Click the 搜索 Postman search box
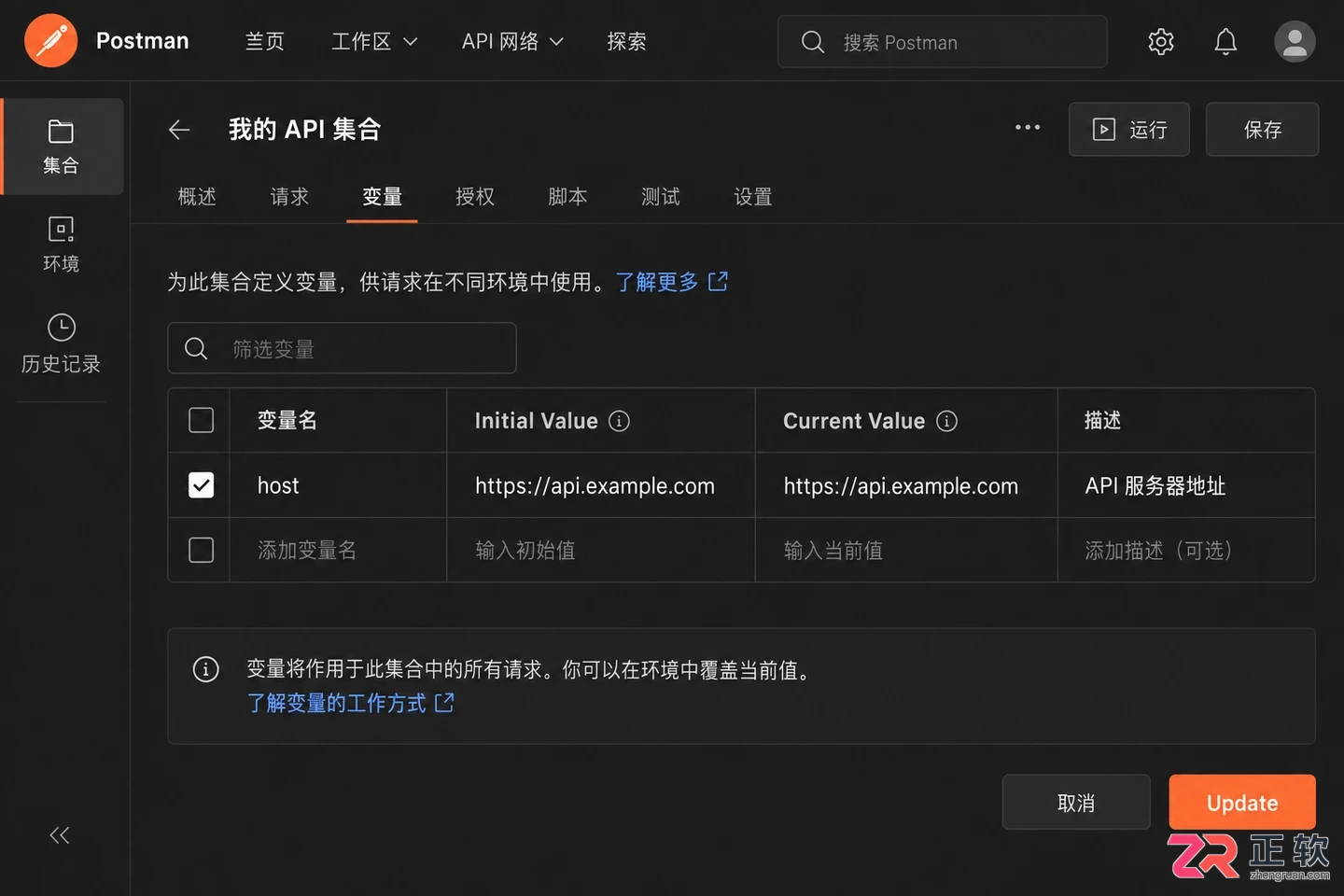 pos(943,42)
